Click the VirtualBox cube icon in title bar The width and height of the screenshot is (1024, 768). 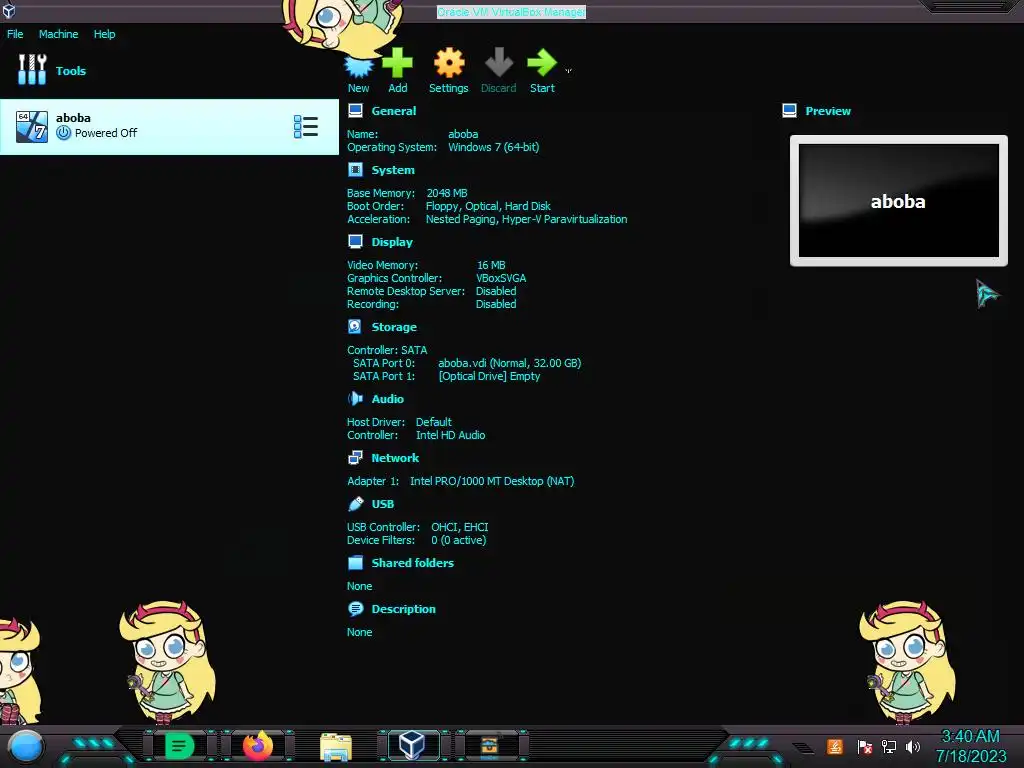9,10
